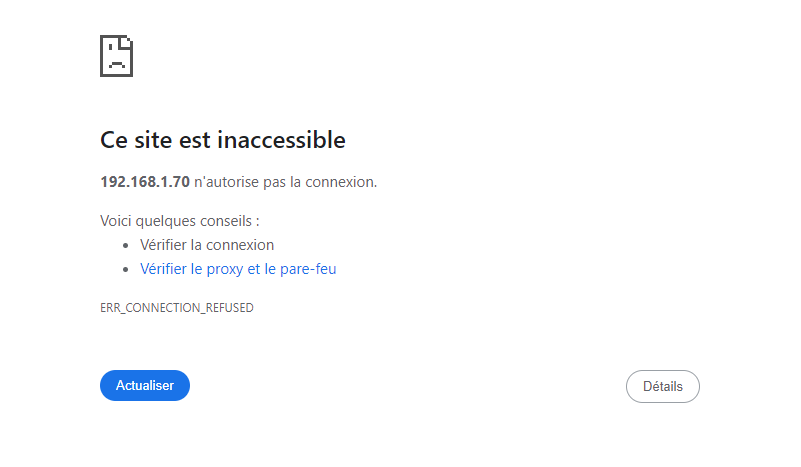The image size is (801, 467).
Task: Select the Vérifier la connexion tip text
Action: pyautogui.click(x=207, y=245)
